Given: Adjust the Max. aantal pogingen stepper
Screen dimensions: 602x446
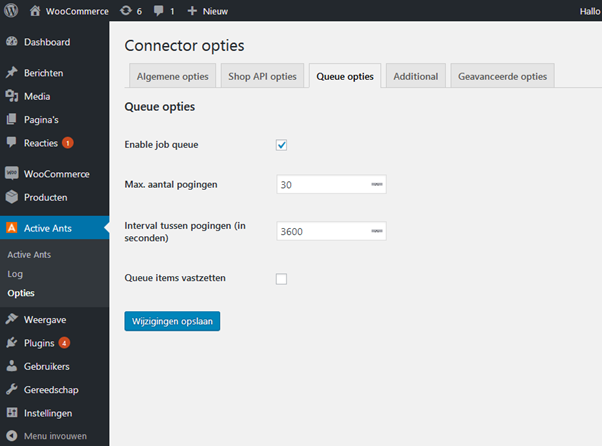Looking at the screenshot, I should 376,185.
